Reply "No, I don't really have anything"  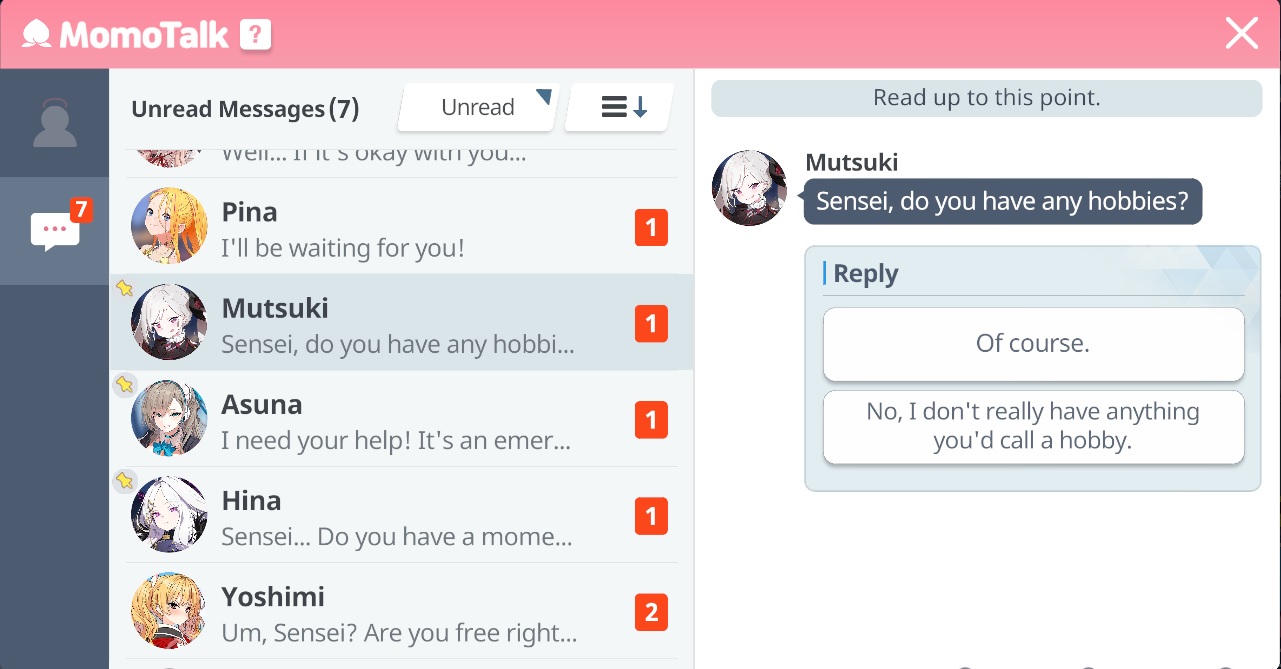[x=1033, y=427]
